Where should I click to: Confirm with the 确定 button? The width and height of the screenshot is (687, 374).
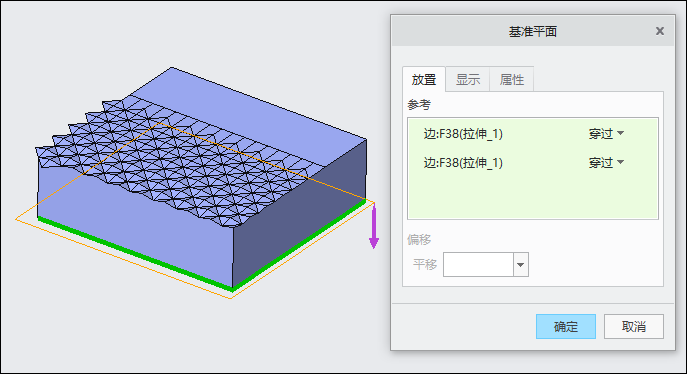(x=566, y=326)
